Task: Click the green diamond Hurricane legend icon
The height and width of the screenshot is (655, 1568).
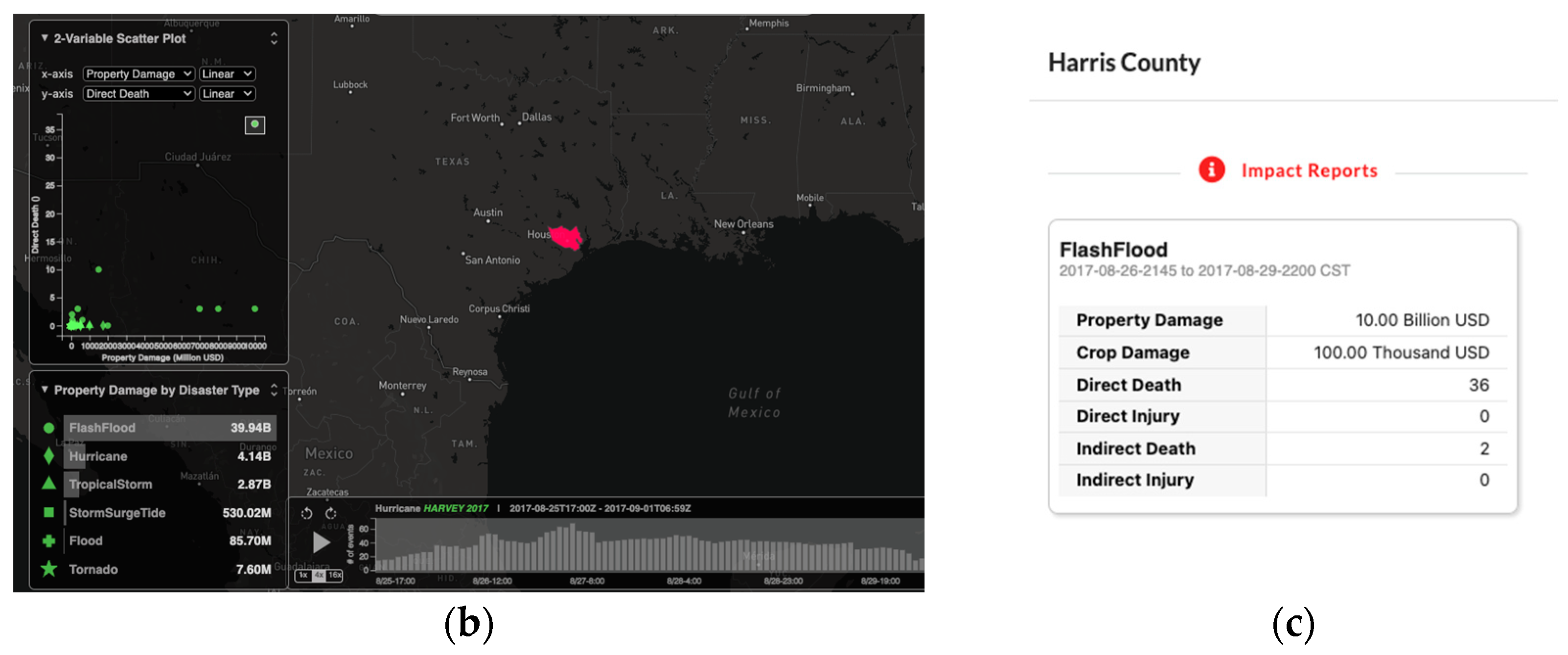Action: (49, 455)
